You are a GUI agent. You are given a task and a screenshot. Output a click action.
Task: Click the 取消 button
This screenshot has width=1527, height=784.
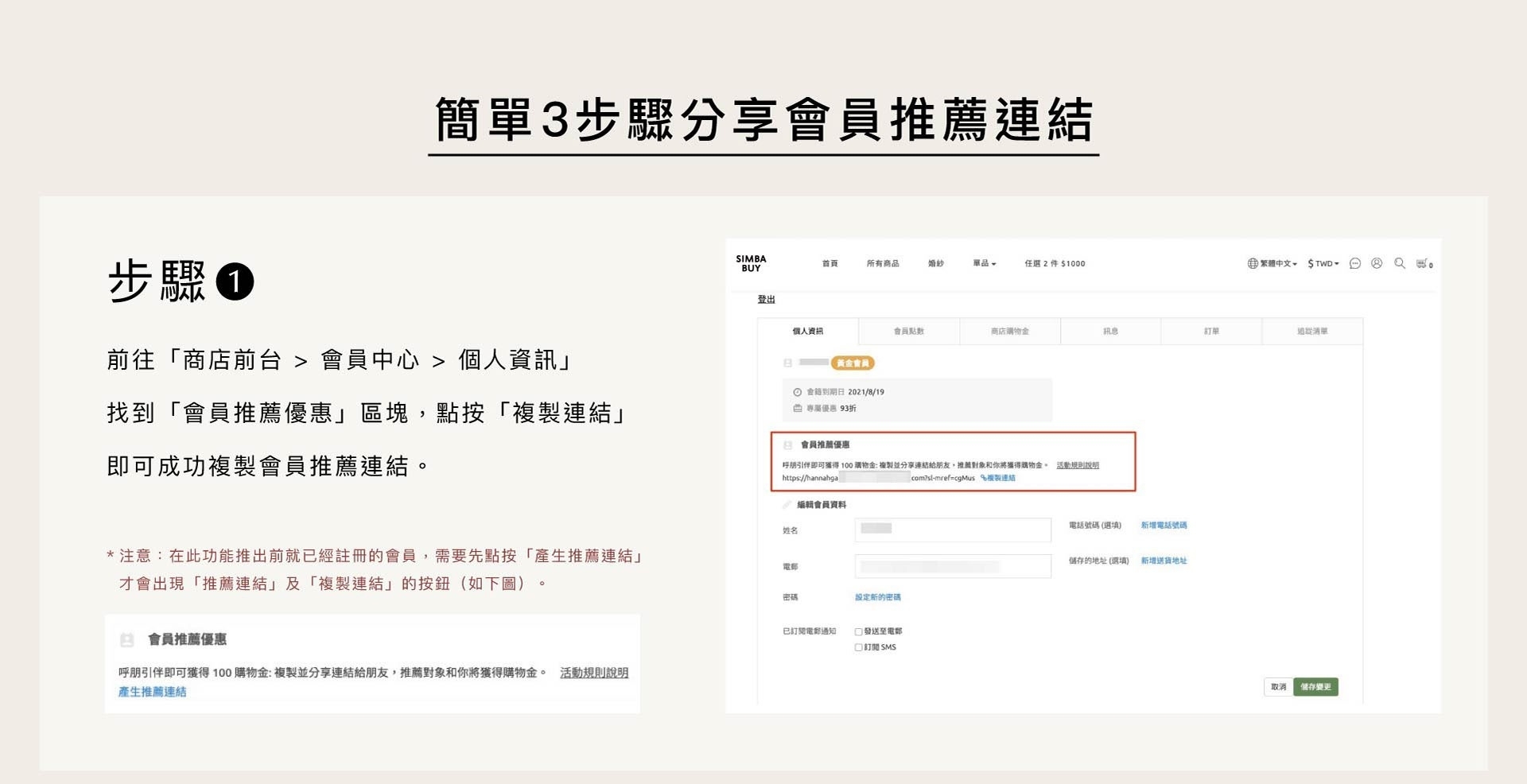(x=1278, y=687)
